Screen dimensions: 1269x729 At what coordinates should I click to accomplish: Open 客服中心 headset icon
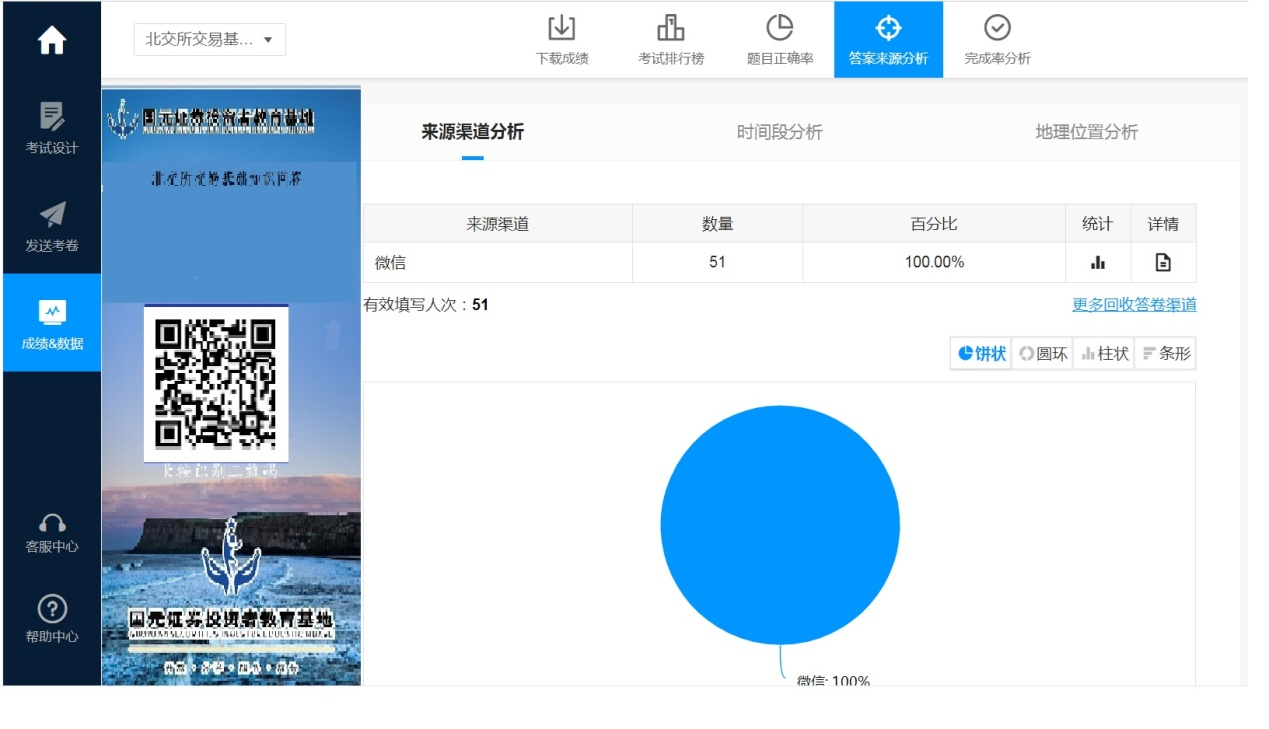click(x=52, y=523)
